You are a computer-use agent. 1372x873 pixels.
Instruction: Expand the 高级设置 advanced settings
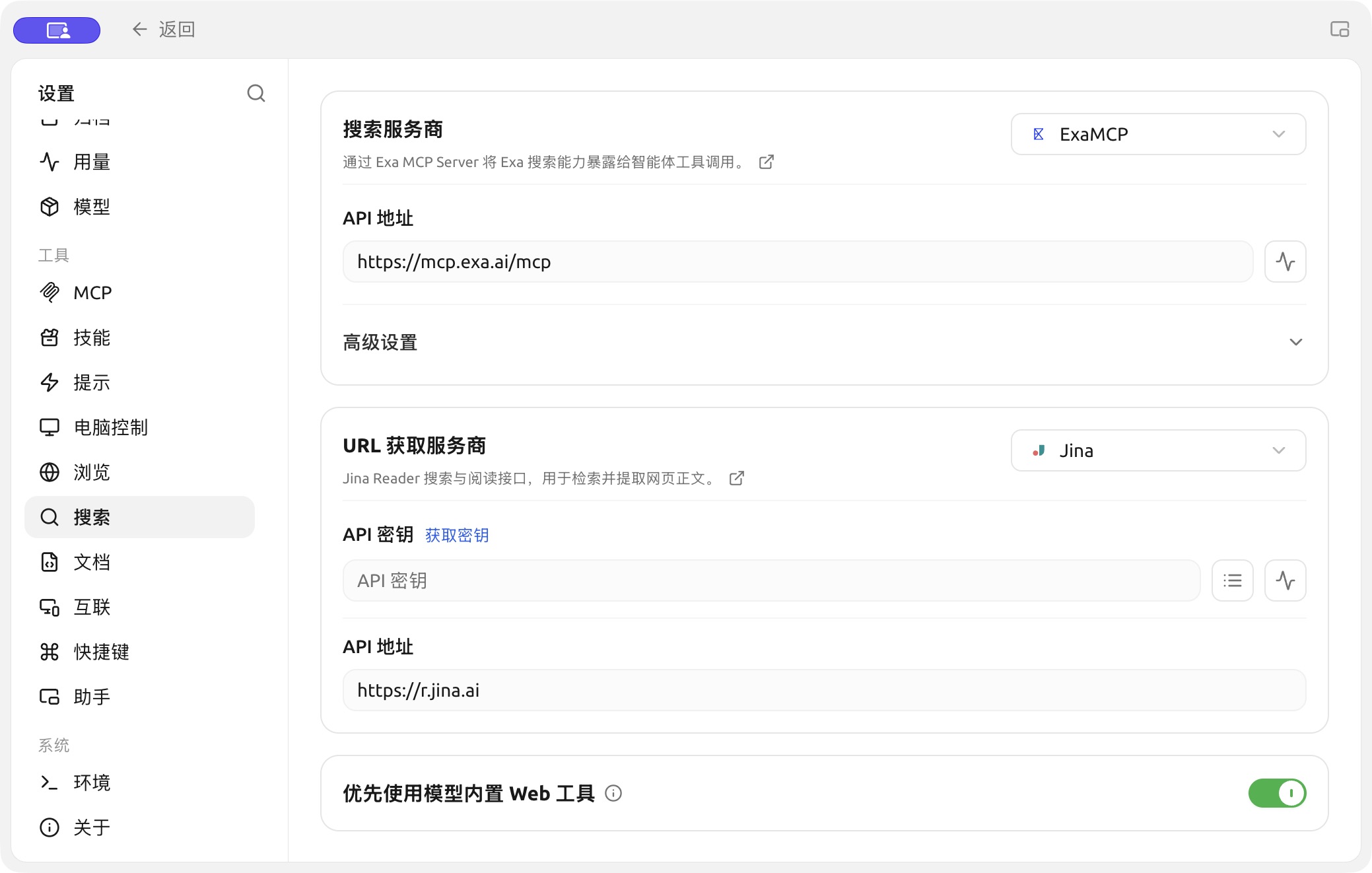(824, 342)
